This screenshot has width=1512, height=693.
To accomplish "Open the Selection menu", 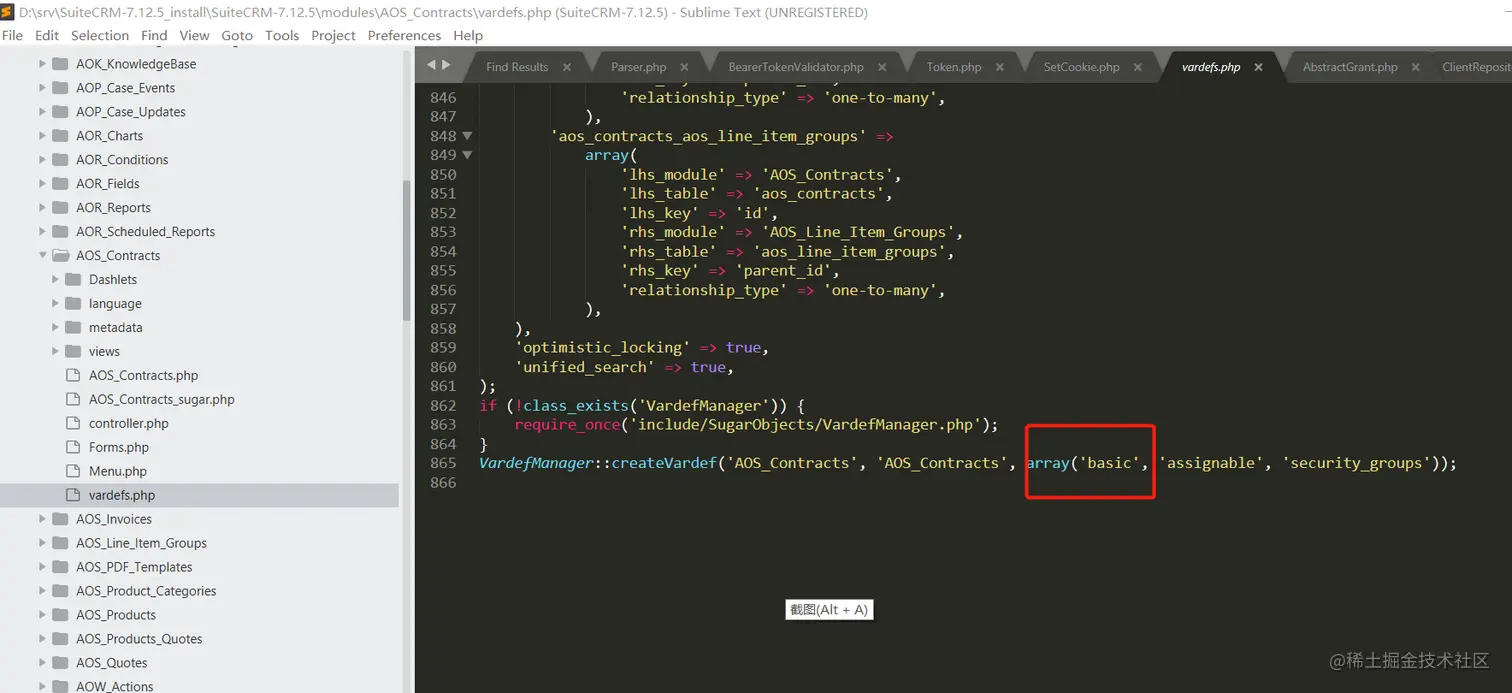I will 100,35.
